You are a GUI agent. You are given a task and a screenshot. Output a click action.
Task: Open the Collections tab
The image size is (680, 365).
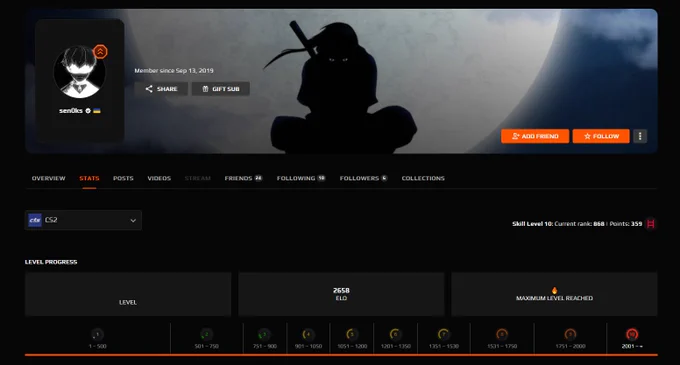coord(423,178)
